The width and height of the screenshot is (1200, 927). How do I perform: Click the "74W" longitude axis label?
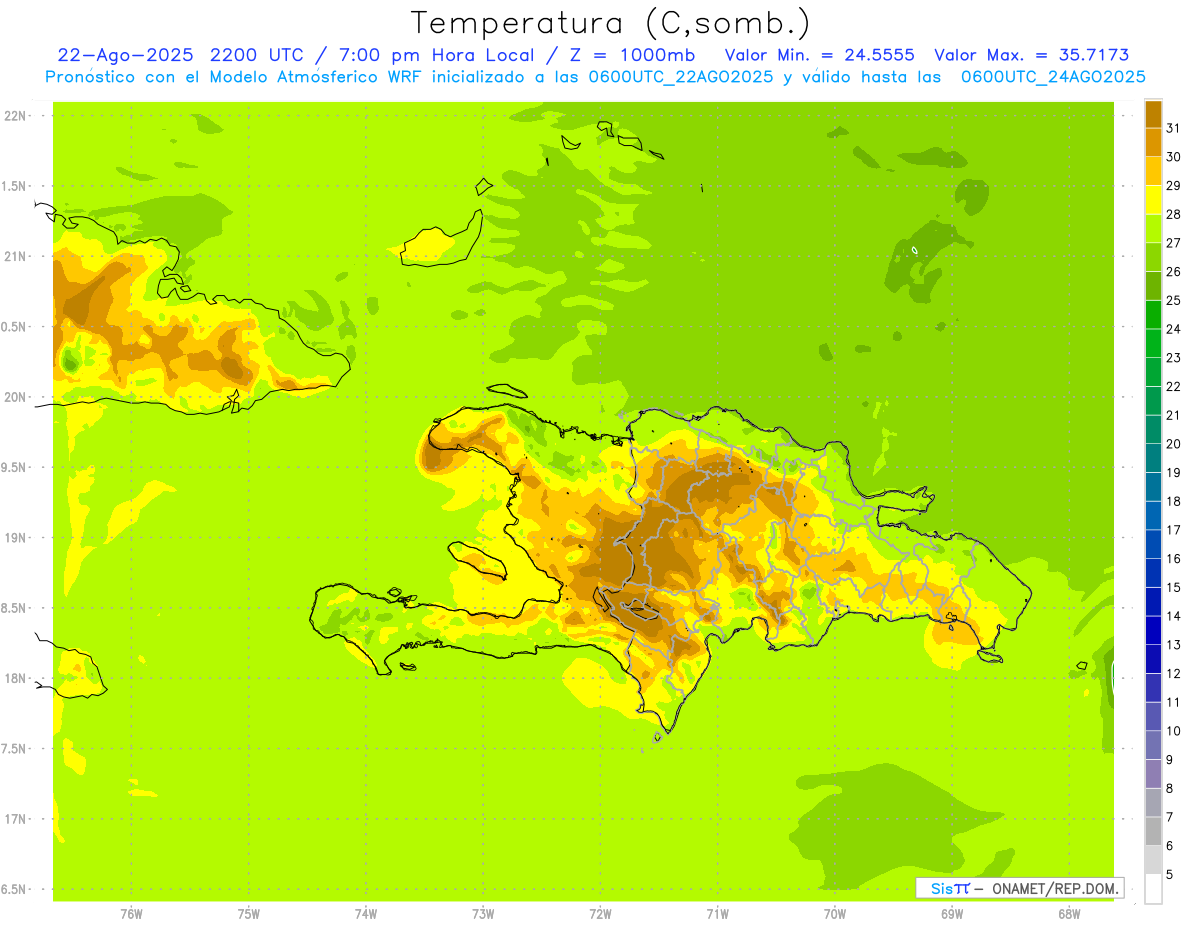[x=366, y=913]
